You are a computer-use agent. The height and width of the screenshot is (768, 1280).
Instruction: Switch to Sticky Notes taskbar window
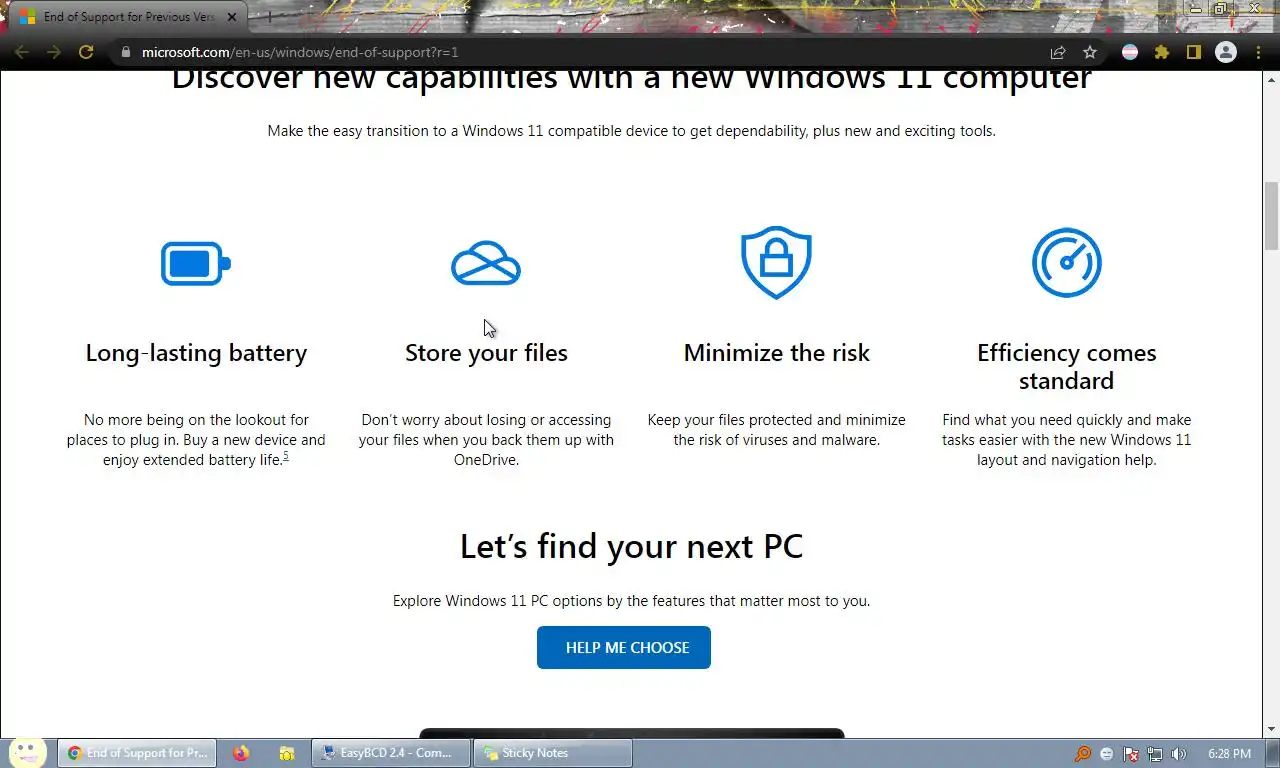[553, 753]
